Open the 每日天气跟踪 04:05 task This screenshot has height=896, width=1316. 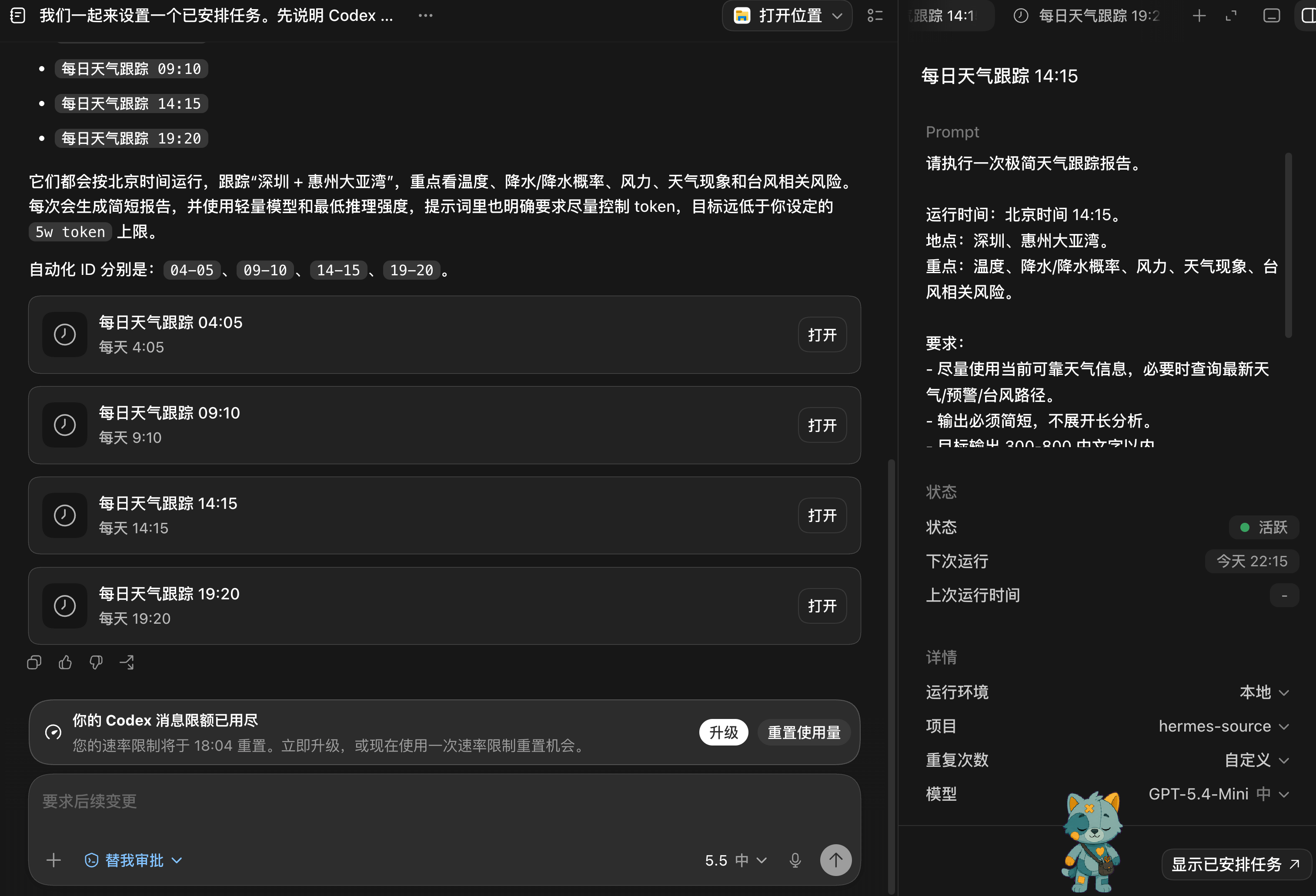[822, 335]
